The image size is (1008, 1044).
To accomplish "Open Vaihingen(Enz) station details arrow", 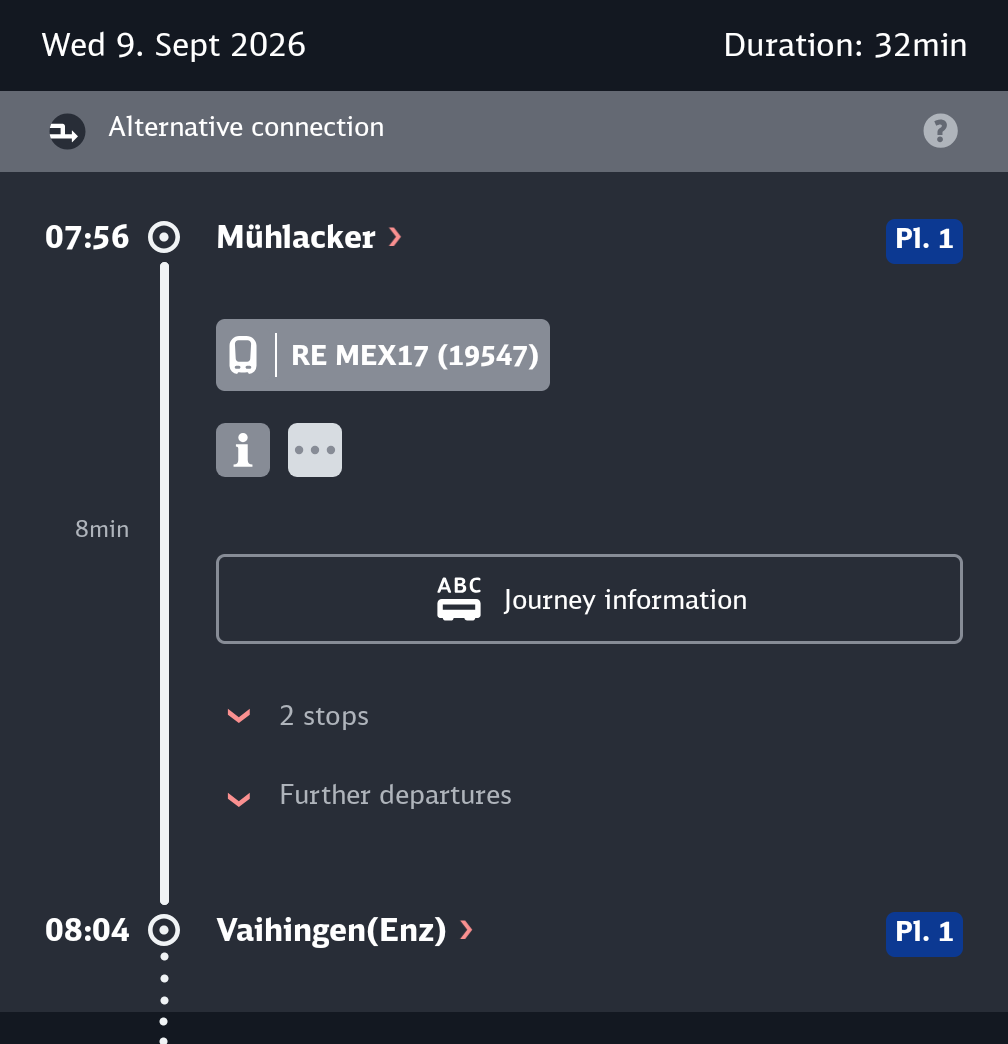I will pos(466,930).
